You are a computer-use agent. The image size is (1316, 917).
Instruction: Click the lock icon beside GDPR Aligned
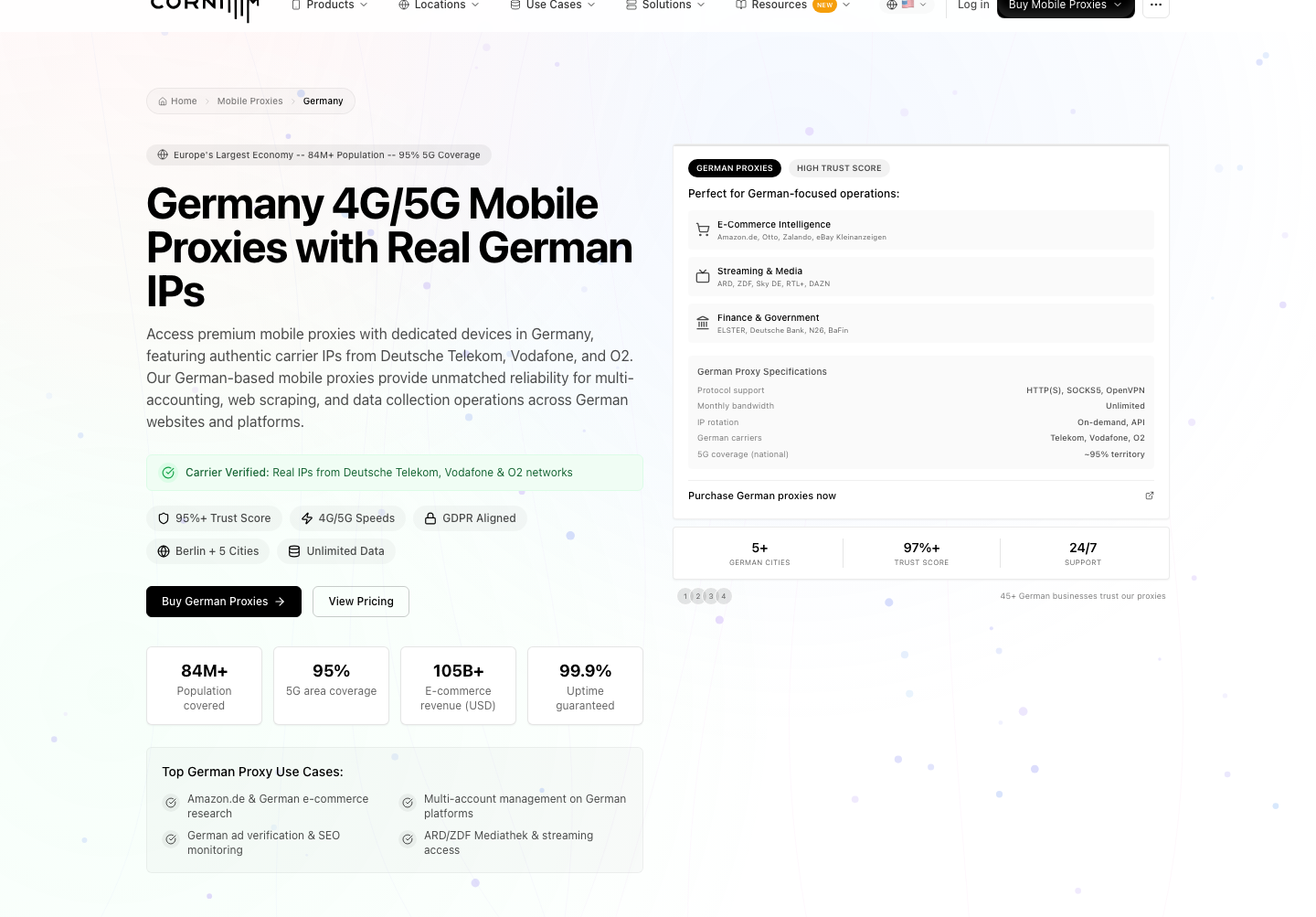click(x=430, y=518)
